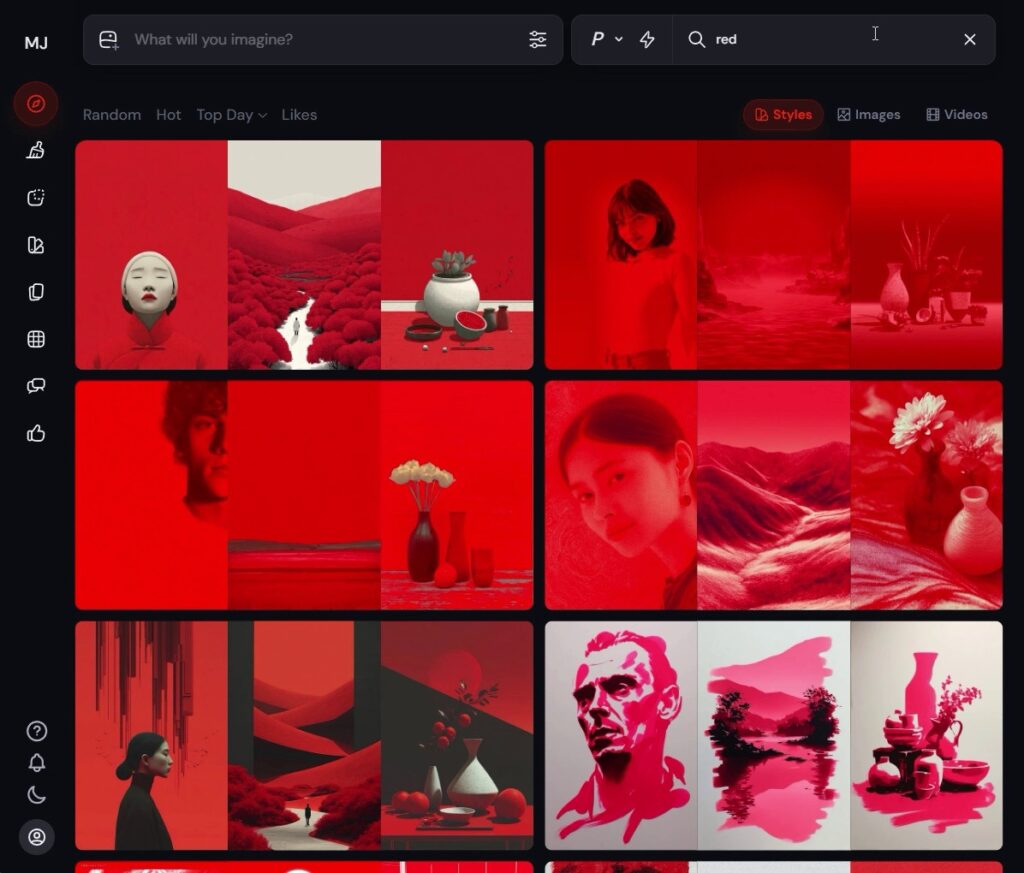Viewport: 1024px width, 873px height.
Task: Select the Hot sort link
Action: coord(168,115)
